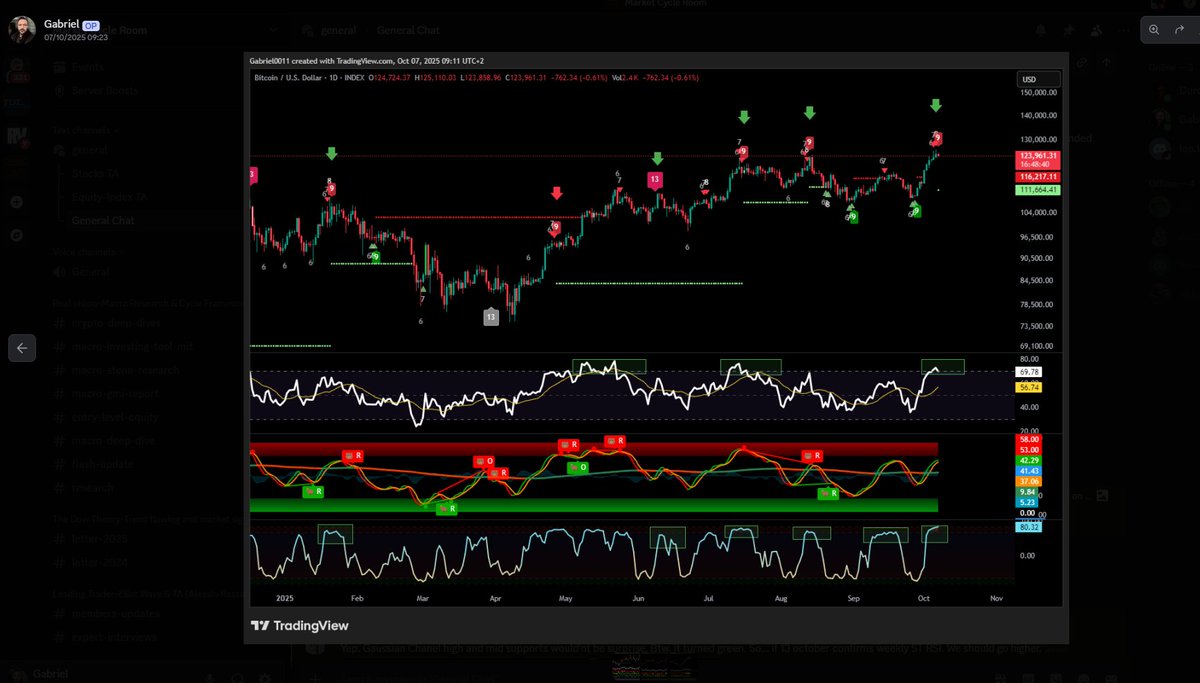
Task: Click the 116,217.11 red price label
Action: (1039, 176)
